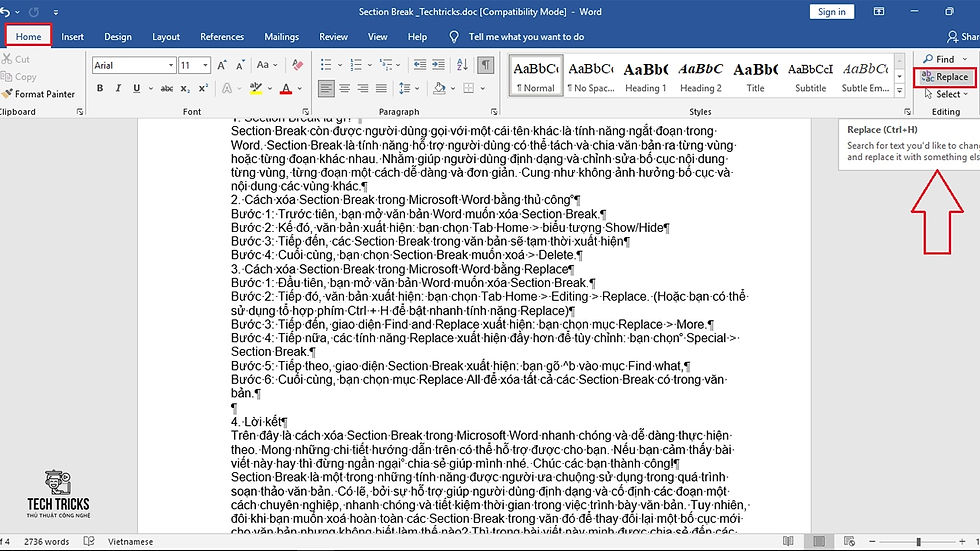Viewport: 980px width, 551px height.
Task: Open the Ribbon Display Options icon
Action: 879,12
